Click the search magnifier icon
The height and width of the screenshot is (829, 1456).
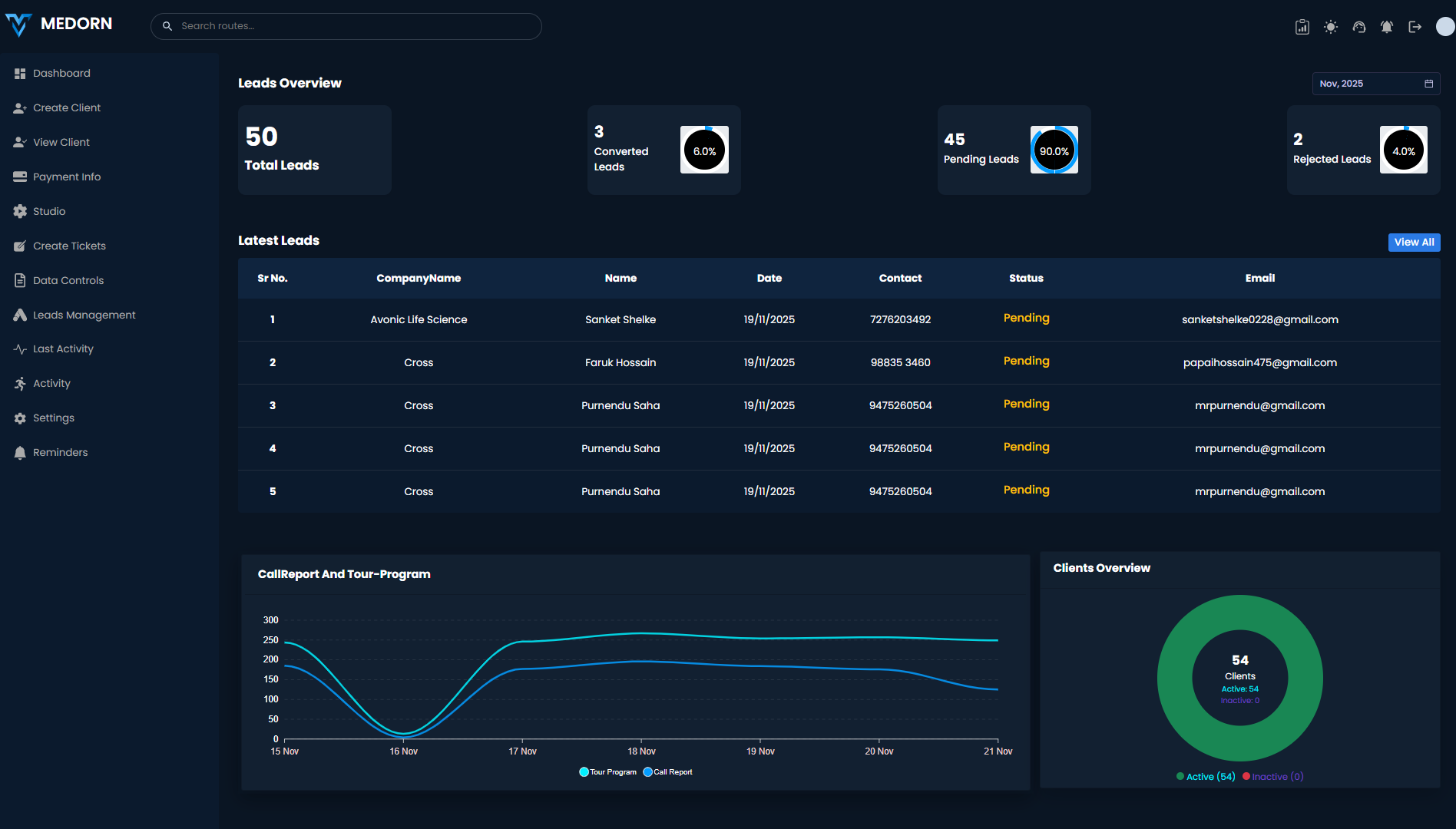coord(167,26)
